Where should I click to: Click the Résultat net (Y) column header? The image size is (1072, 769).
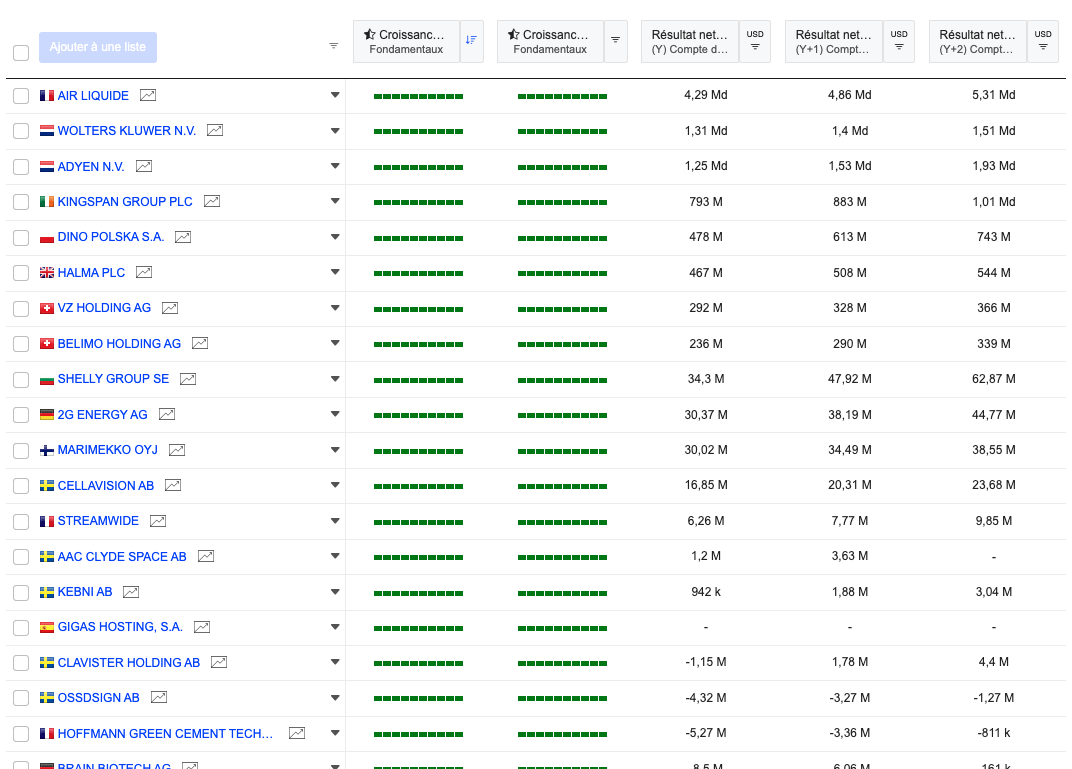pos(690,41)
